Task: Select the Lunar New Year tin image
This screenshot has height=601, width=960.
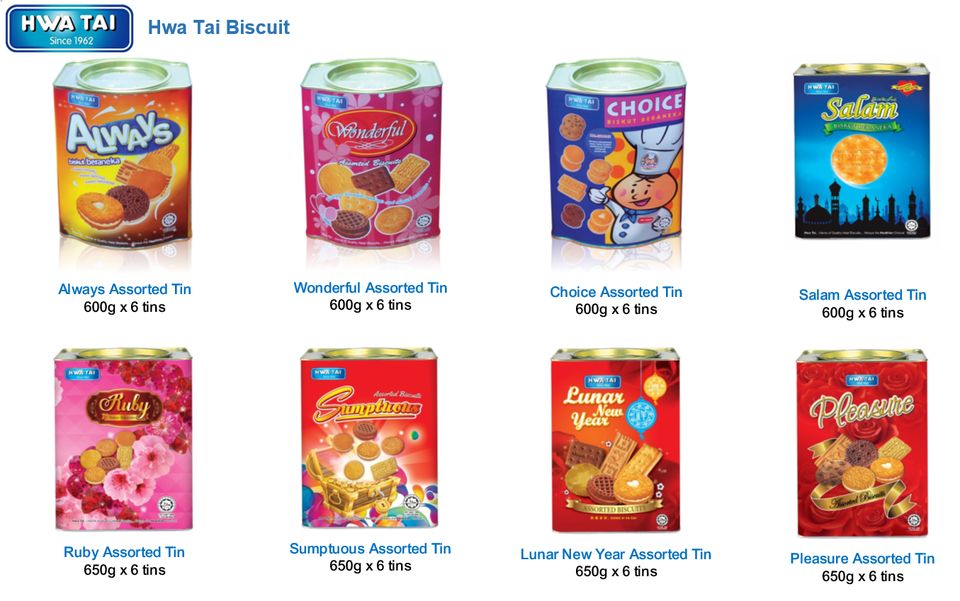Action: (616, 441)
